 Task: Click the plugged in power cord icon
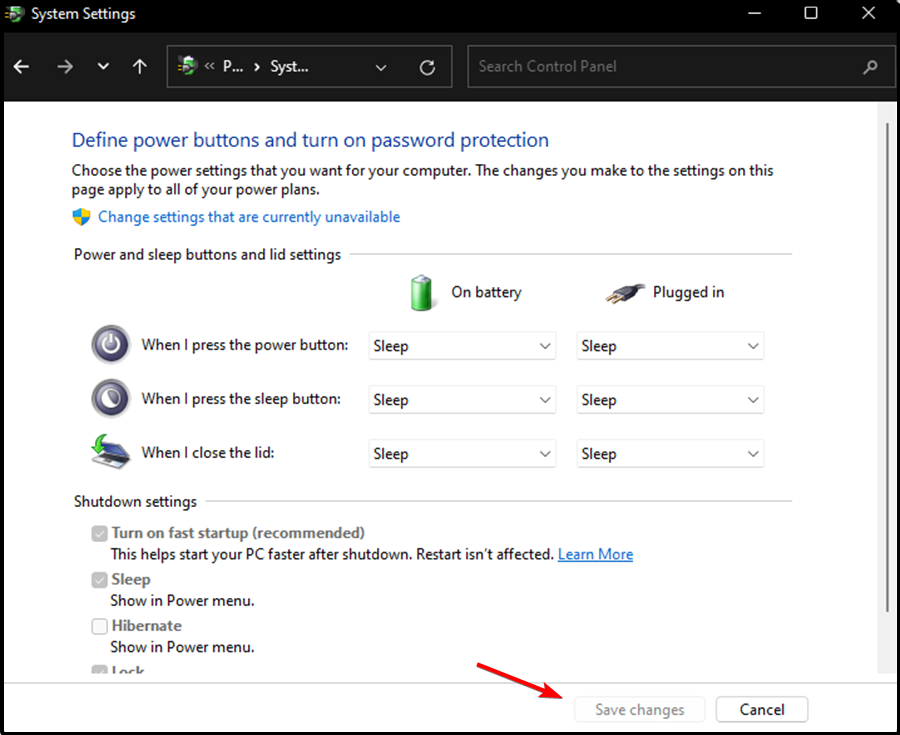[622, 292]
